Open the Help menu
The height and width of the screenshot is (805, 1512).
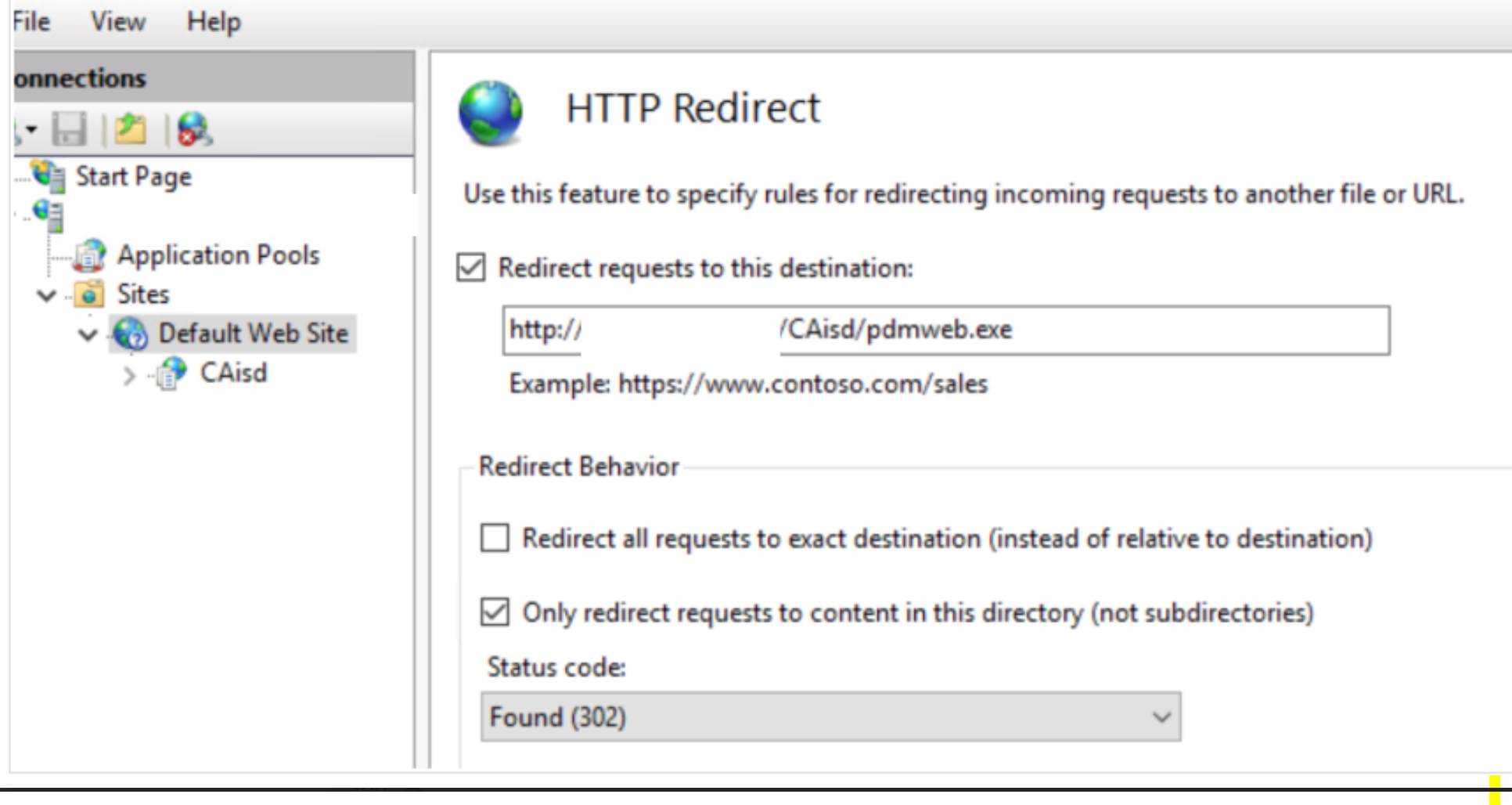tap(213, 21)
